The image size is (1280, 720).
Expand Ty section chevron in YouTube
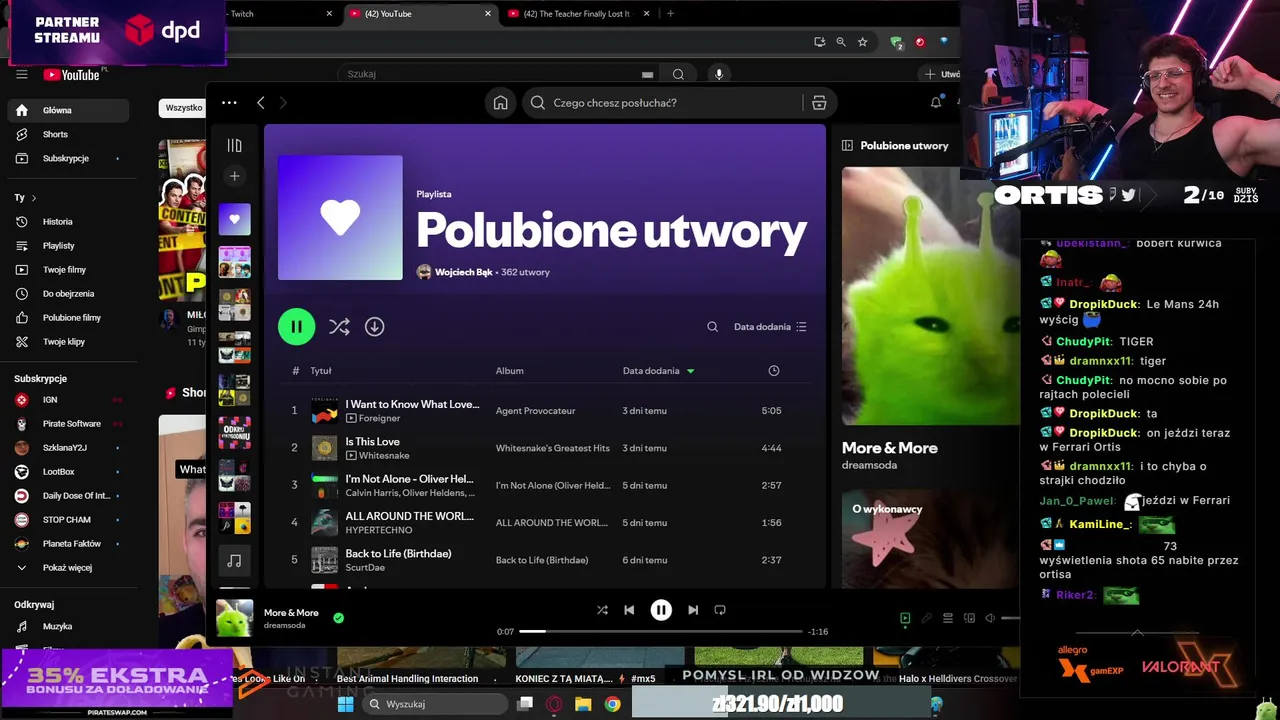click(34, 198)
